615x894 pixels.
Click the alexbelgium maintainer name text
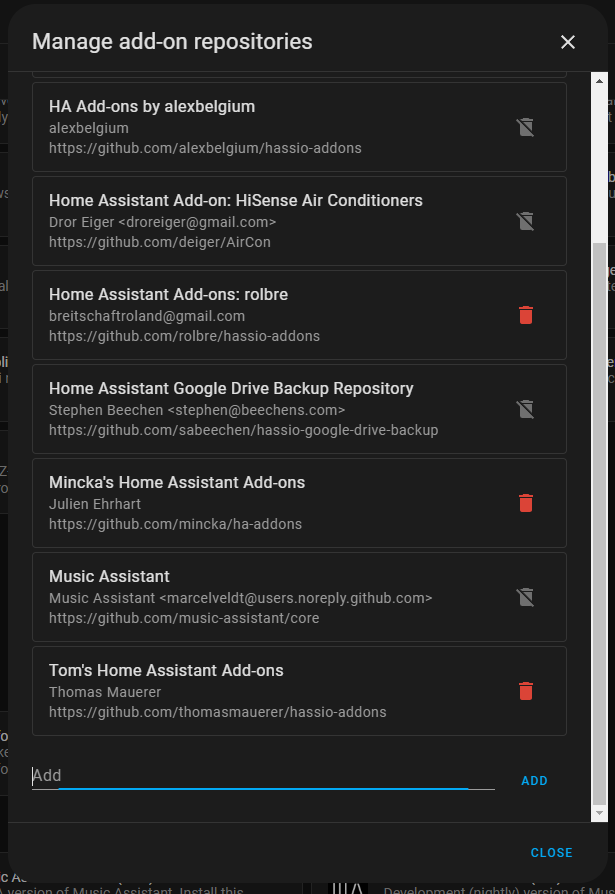coord(88,129)
